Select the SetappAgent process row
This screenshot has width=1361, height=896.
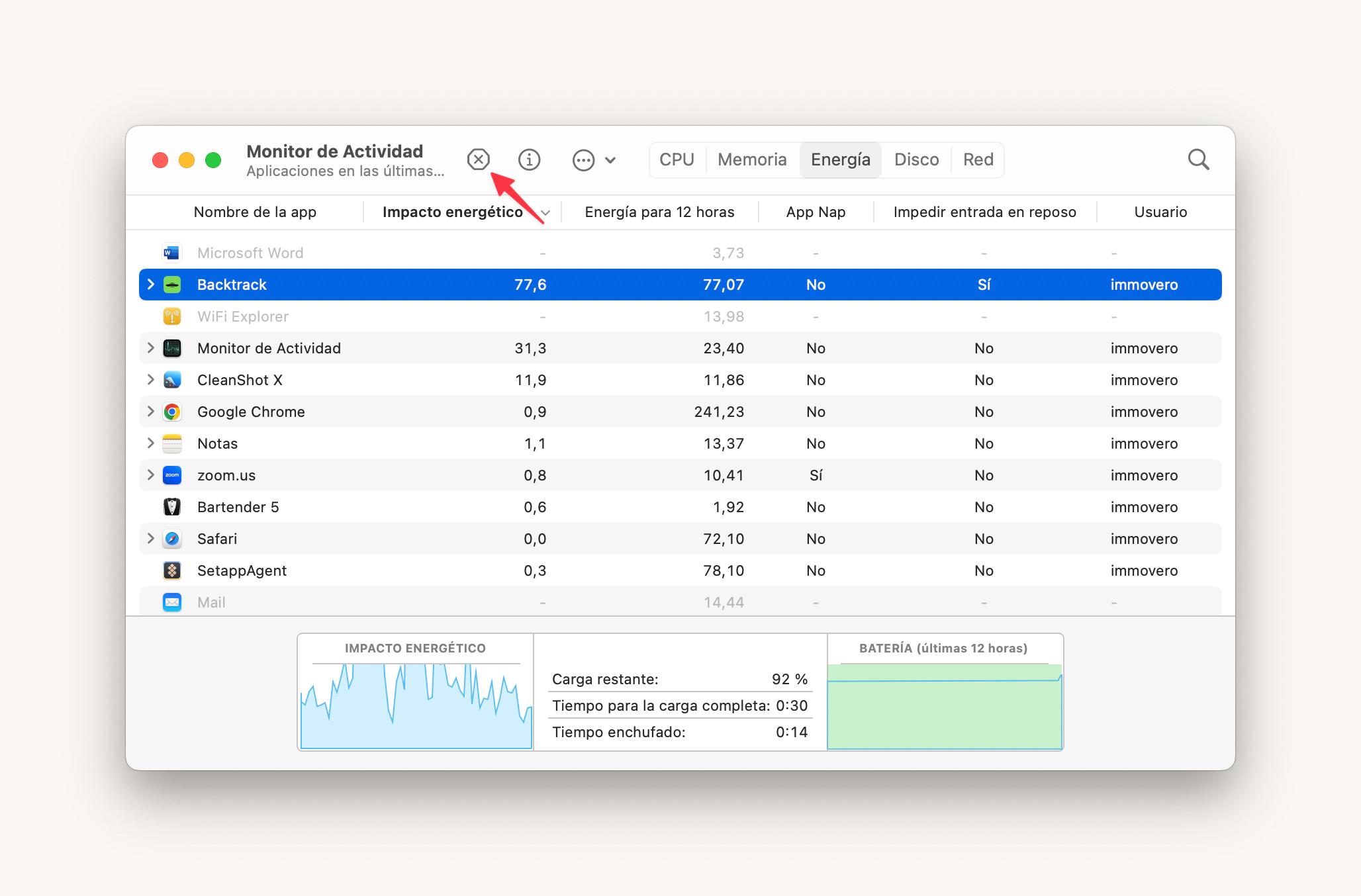tap(680, 570)
